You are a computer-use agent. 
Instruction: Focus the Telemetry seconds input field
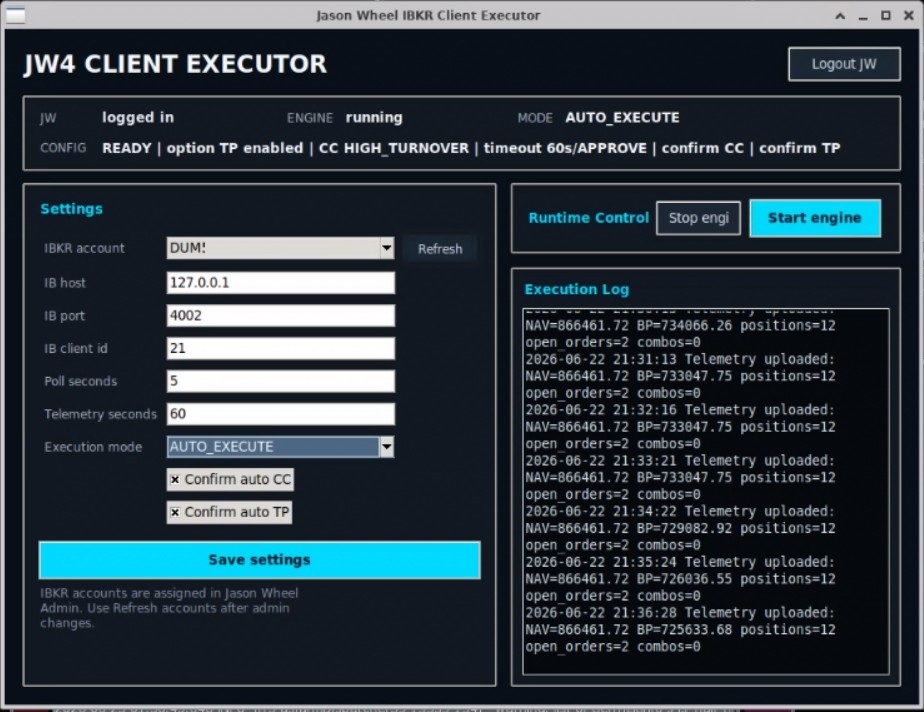[280, 414]
